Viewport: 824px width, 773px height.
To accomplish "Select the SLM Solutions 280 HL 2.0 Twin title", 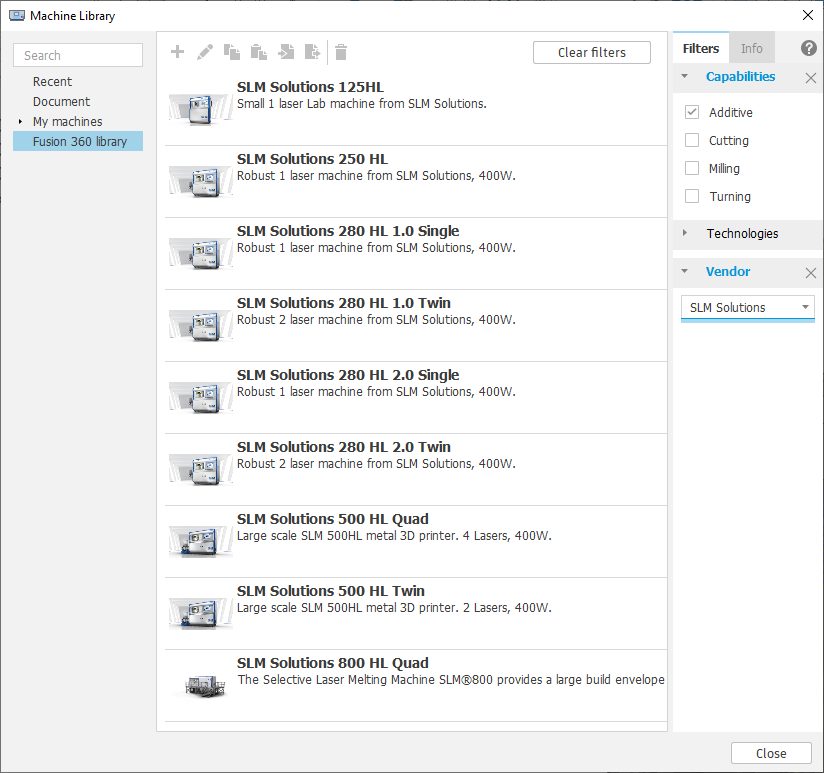I will (344, 447).
